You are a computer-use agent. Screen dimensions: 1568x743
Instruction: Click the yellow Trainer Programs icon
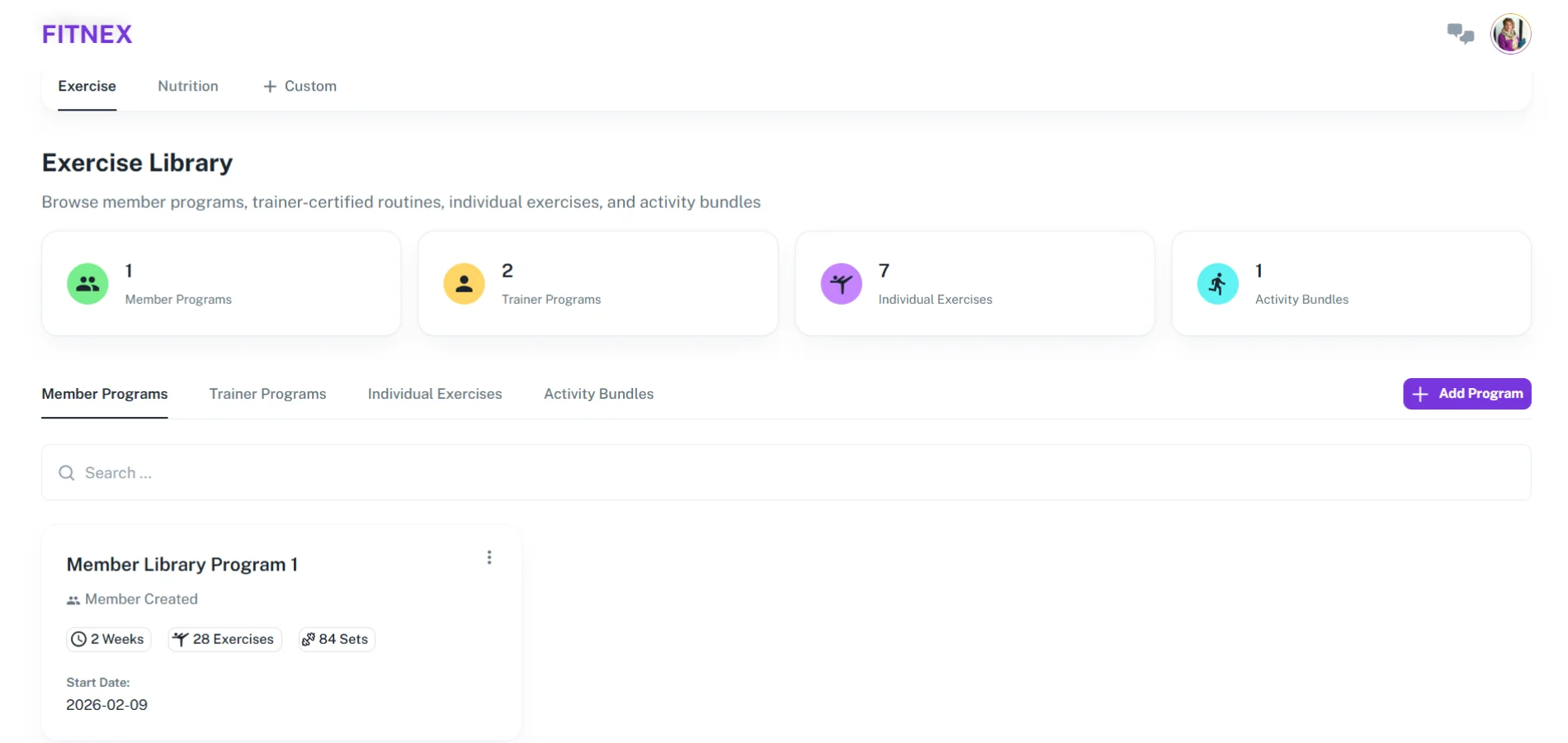(x=464, y=284)
